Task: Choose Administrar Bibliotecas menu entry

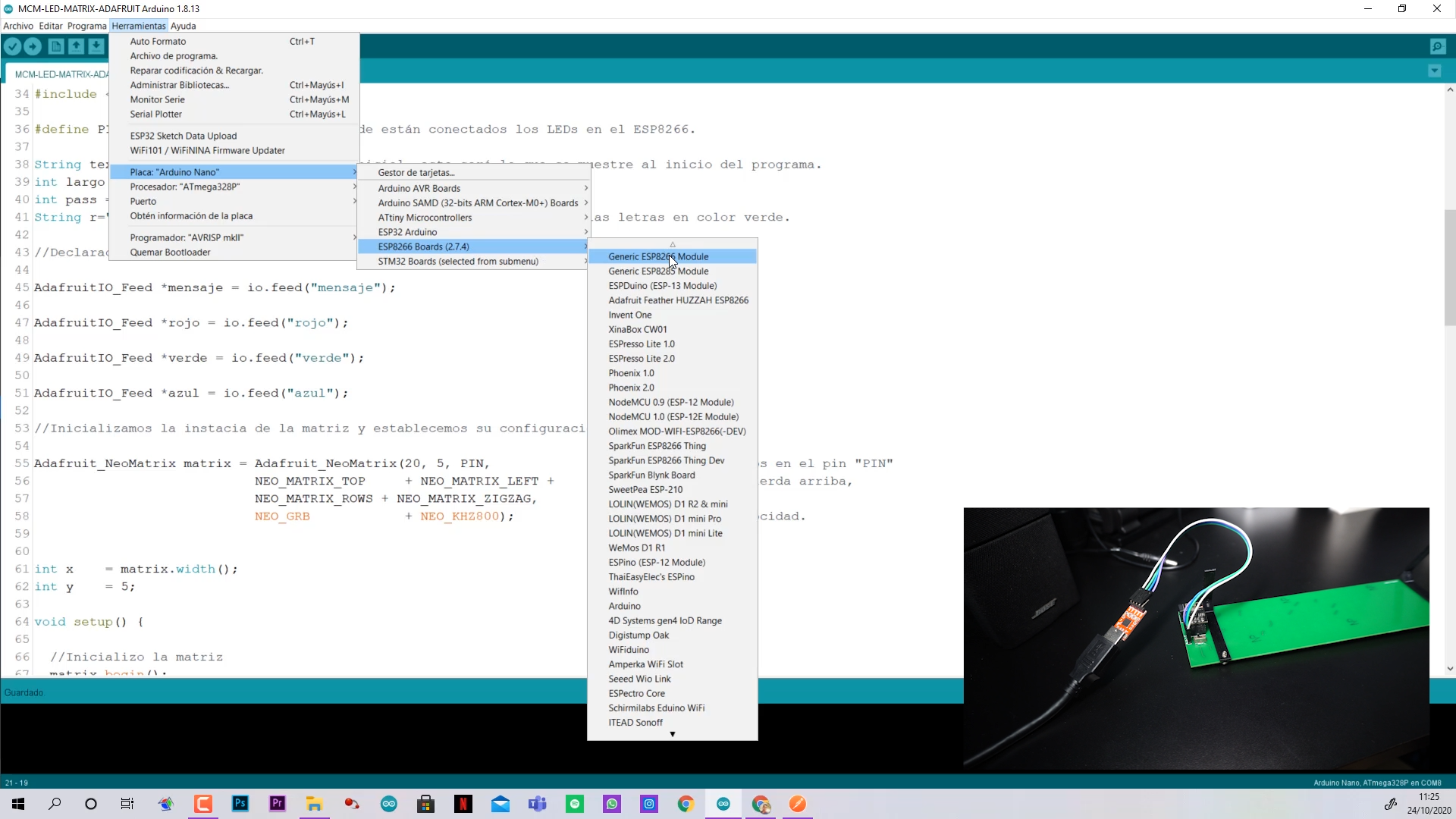Action: pos(234,85)
